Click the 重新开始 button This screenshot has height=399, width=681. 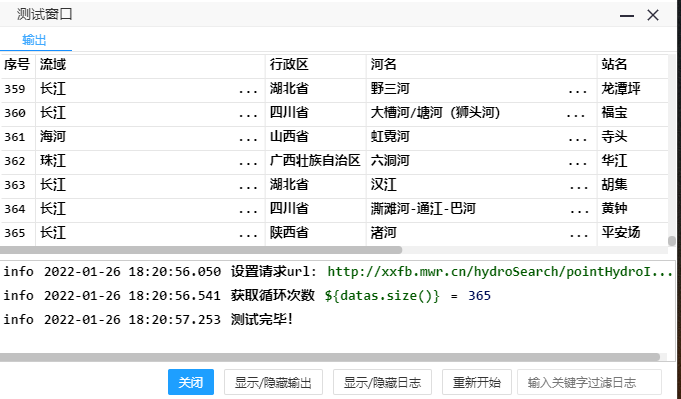point(476,382)
